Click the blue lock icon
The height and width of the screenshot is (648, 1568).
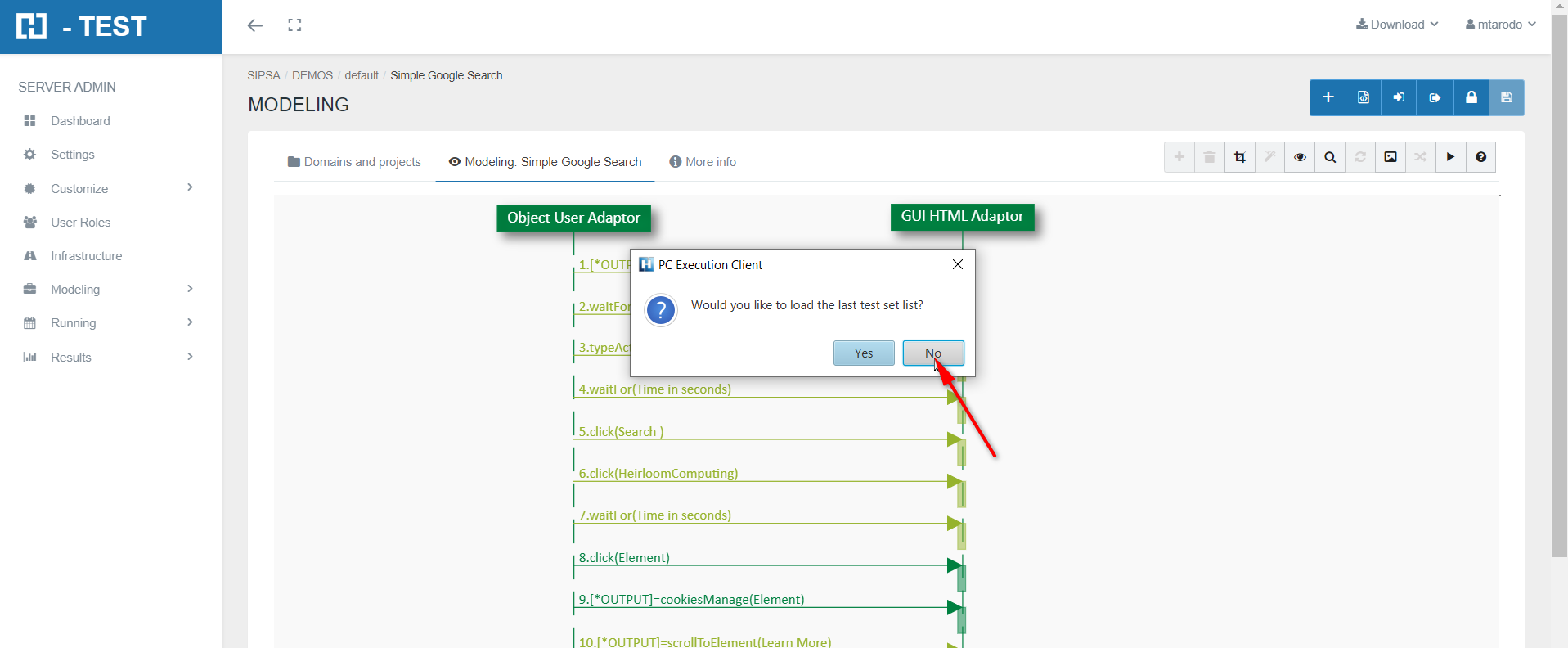click(x=1471, y=97)
